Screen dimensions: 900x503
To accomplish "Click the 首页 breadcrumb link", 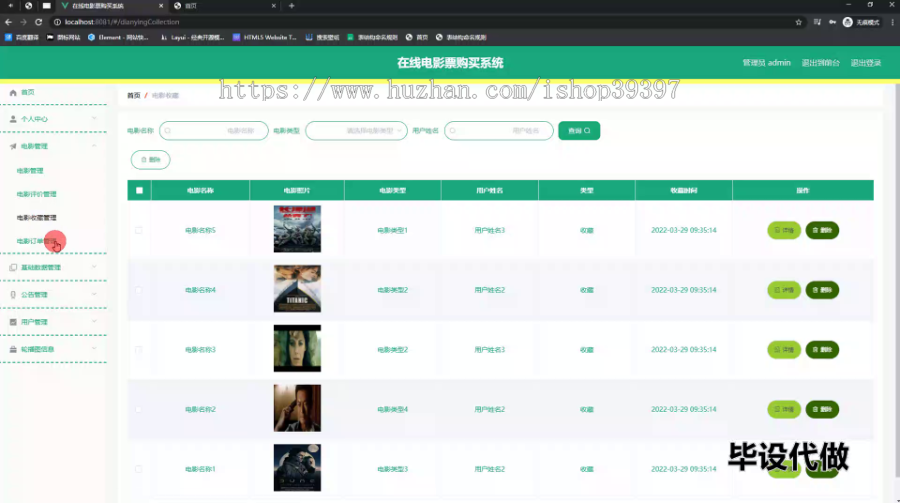I will coord(134,95).
